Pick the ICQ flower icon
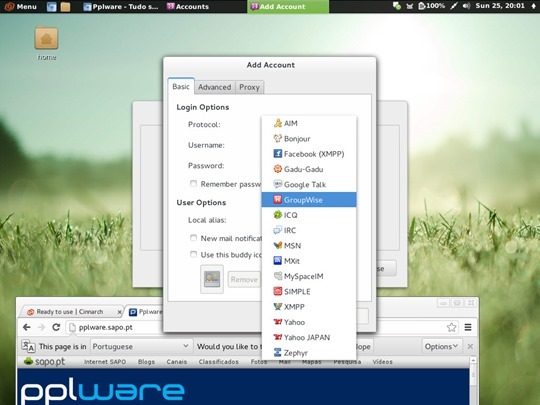The height and width of the screenshot is (405, 540). [278, 215]
